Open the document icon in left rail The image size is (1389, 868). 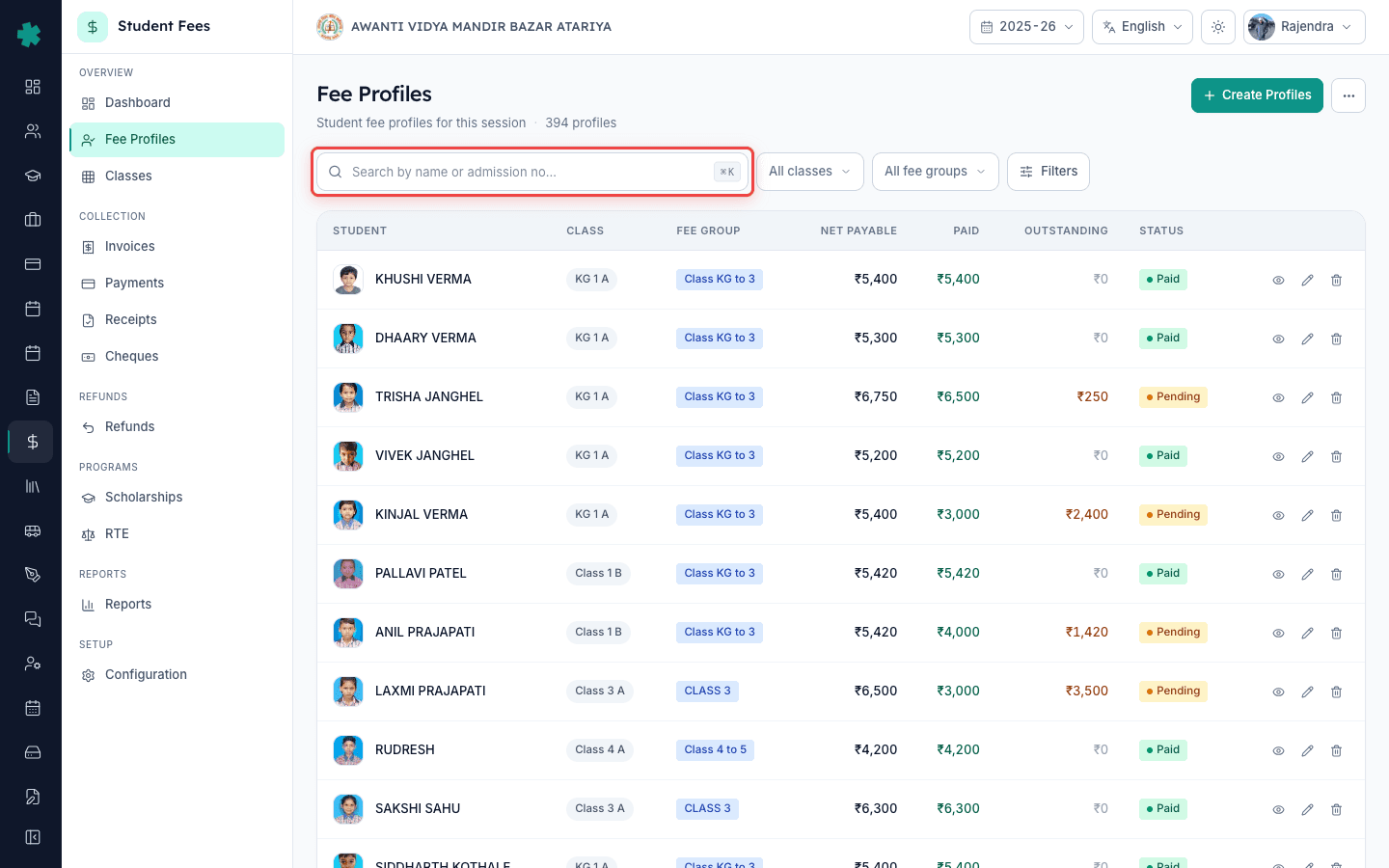(x=33, y=397)
